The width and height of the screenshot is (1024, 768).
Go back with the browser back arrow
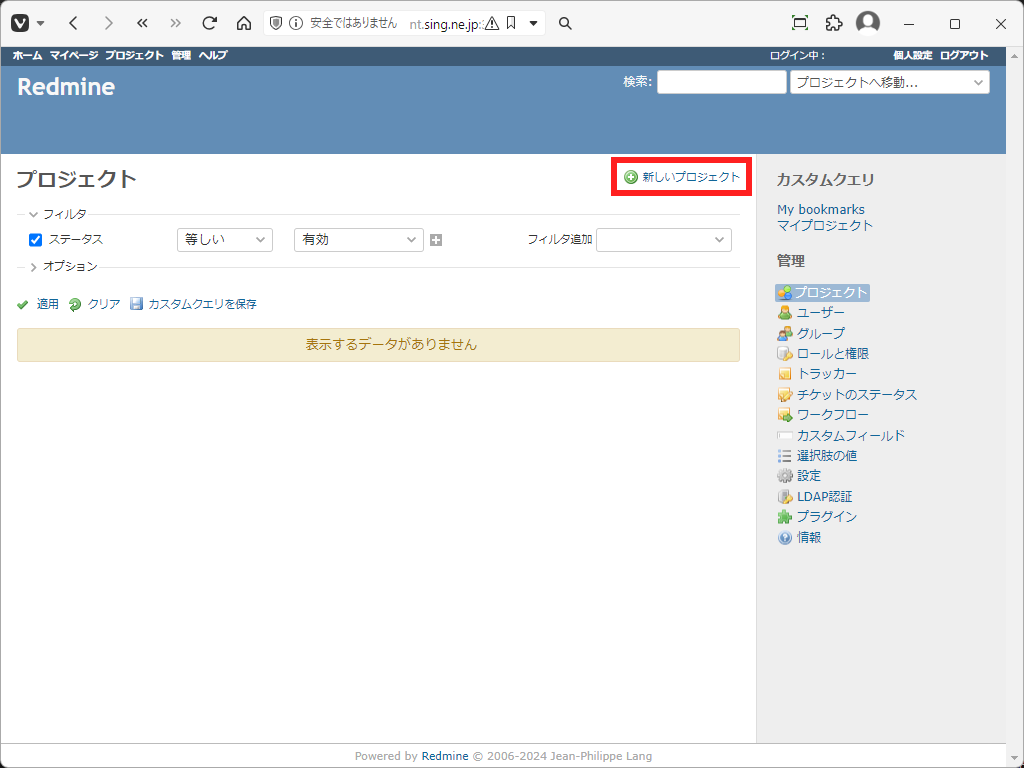(73, 24)
